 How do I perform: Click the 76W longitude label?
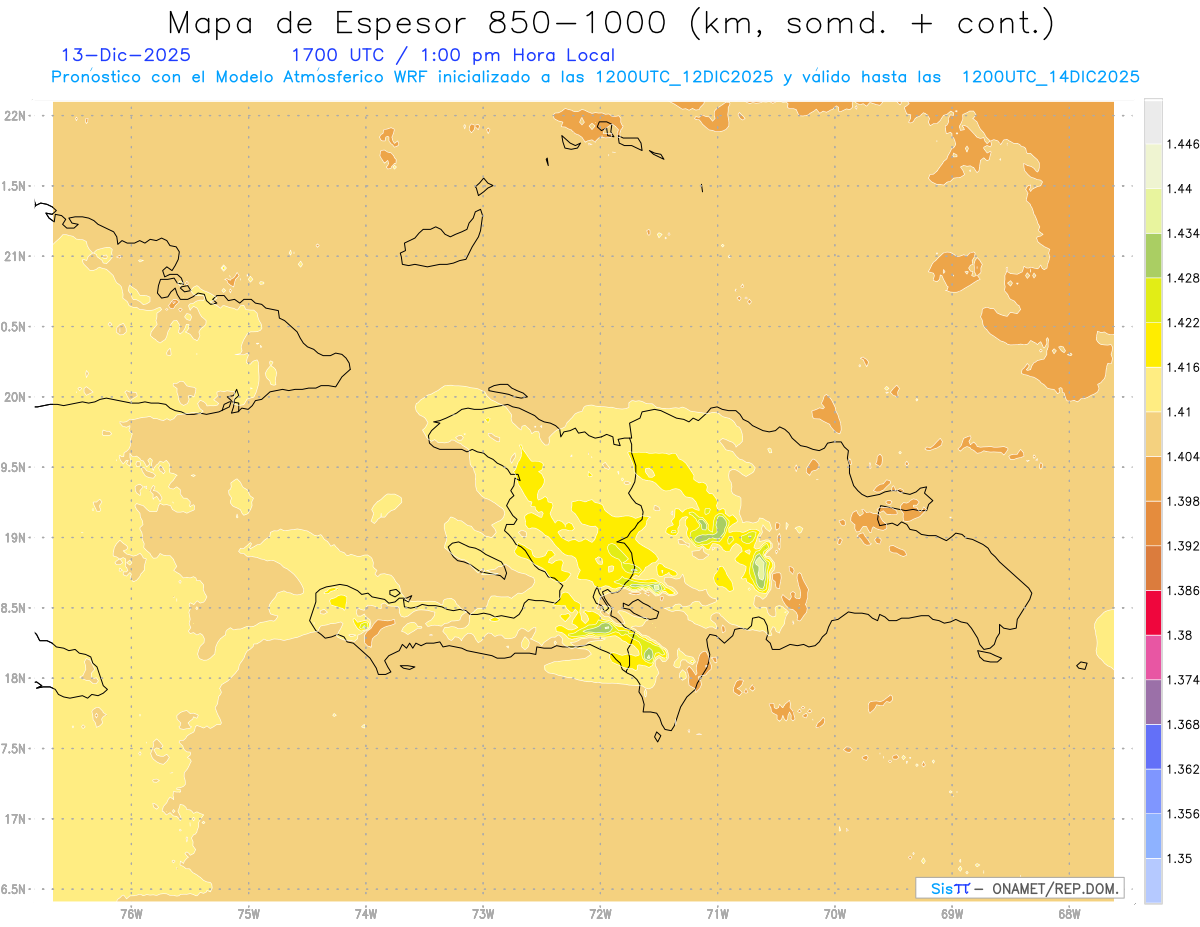click(131, 913)
